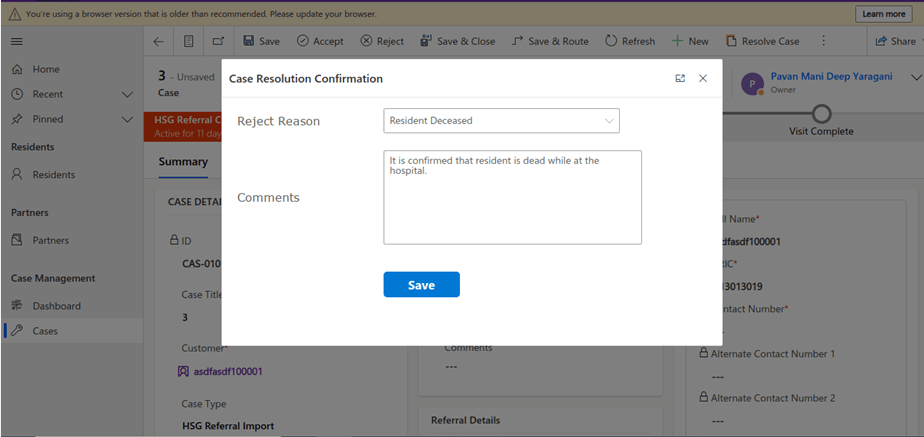Image resolution: width=924 pixels, height=437 pixels.
Task: Click Refresh in the command bar
Action: tap(630, 41)
